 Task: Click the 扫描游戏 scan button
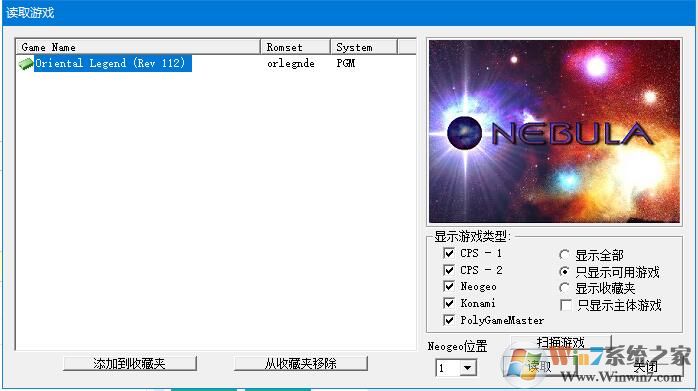pos(561,342)
